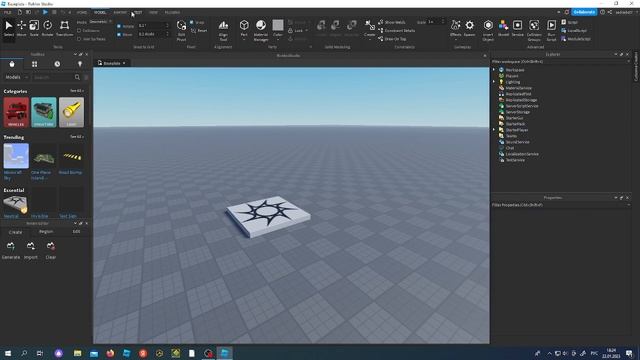Toggle the Collisions checkbox

(x=79, y=31)
